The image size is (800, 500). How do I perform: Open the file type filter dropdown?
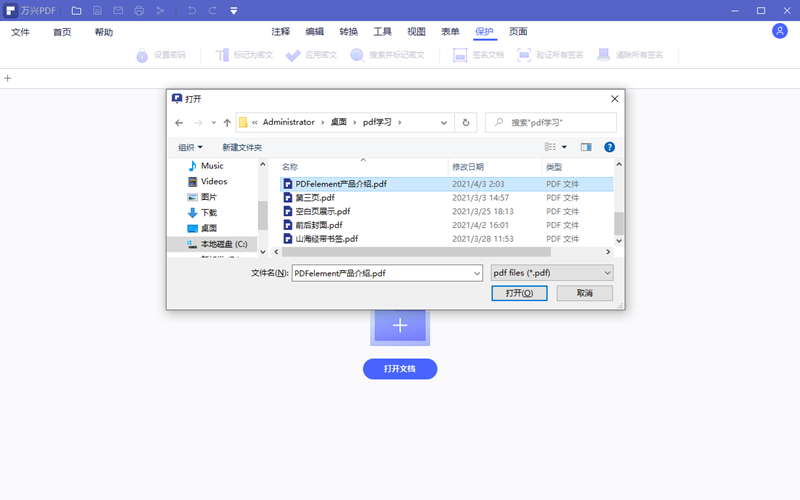(x=552, y=272)
